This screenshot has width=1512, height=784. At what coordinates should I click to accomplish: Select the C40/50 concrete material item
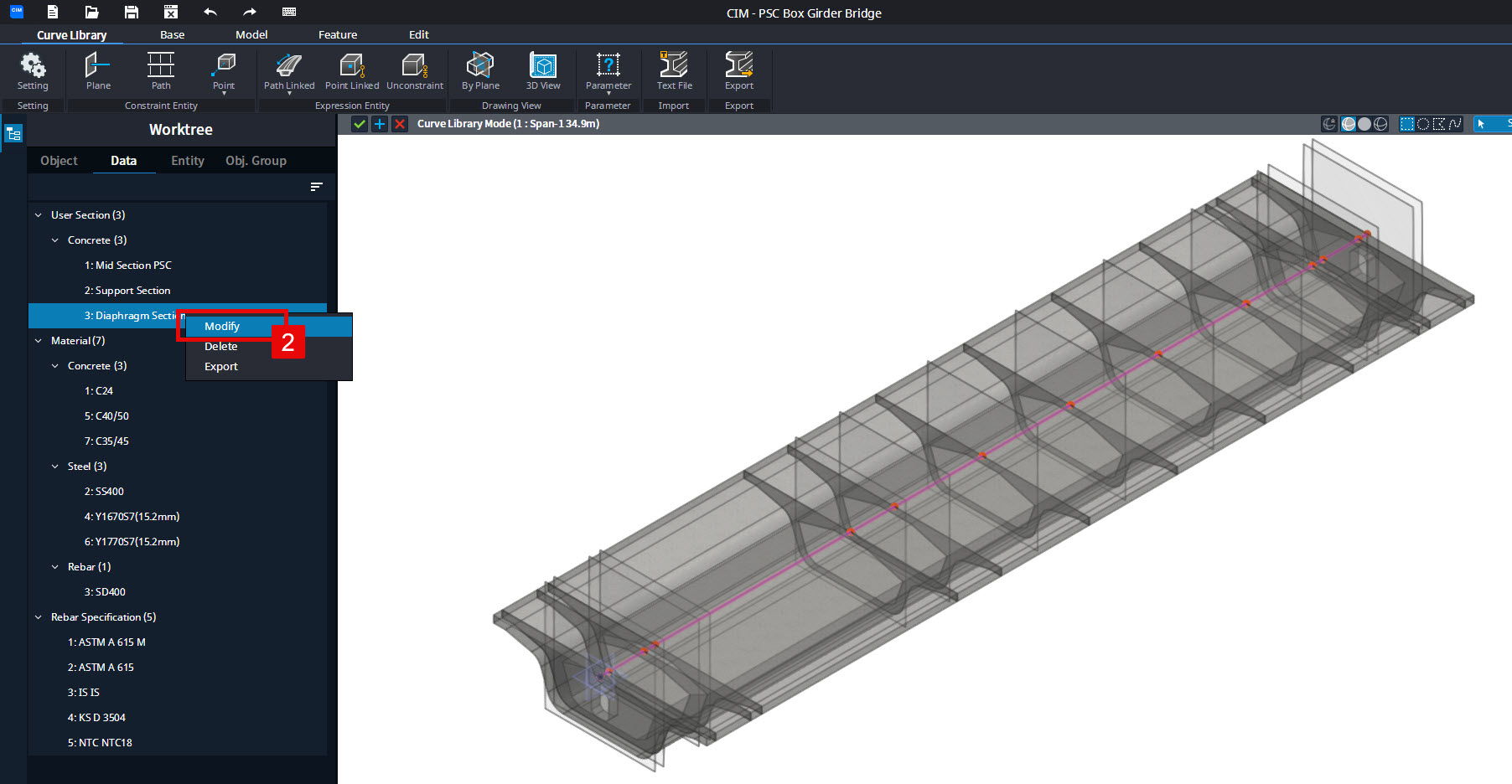pyautogui.click(x=106, y=416)
